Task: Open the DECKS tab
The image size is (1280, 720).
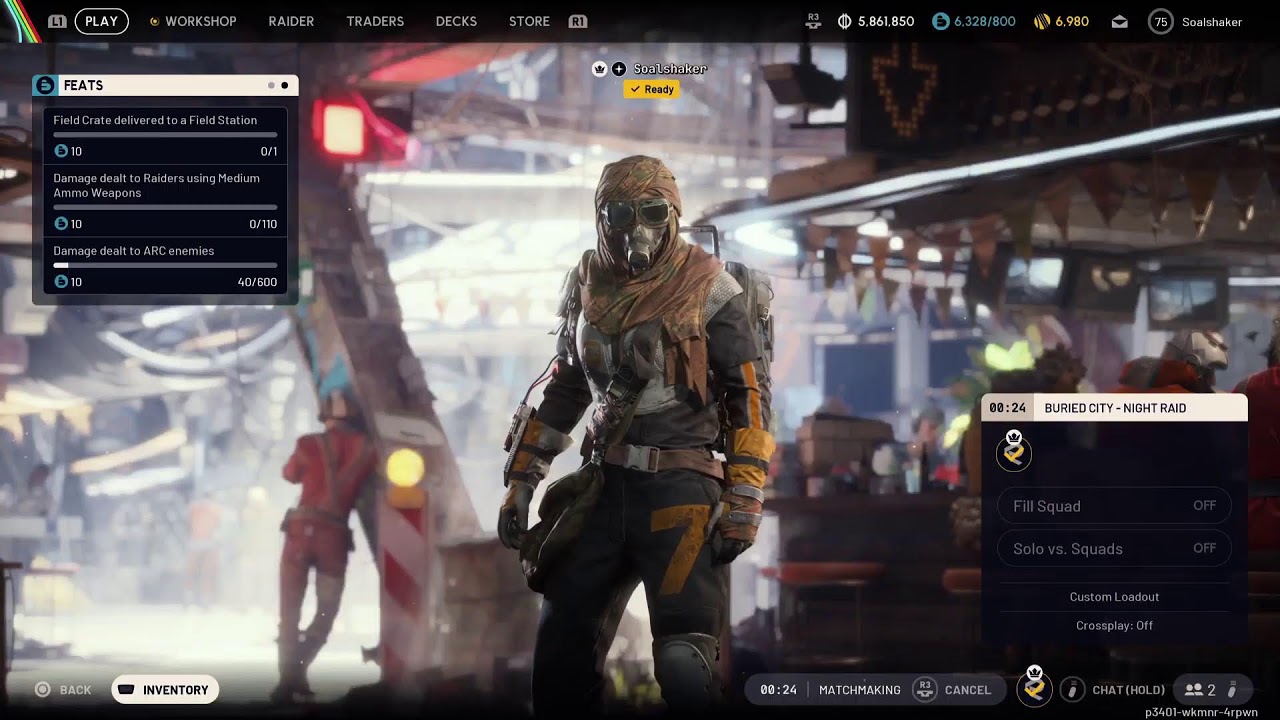Action: 456,21
